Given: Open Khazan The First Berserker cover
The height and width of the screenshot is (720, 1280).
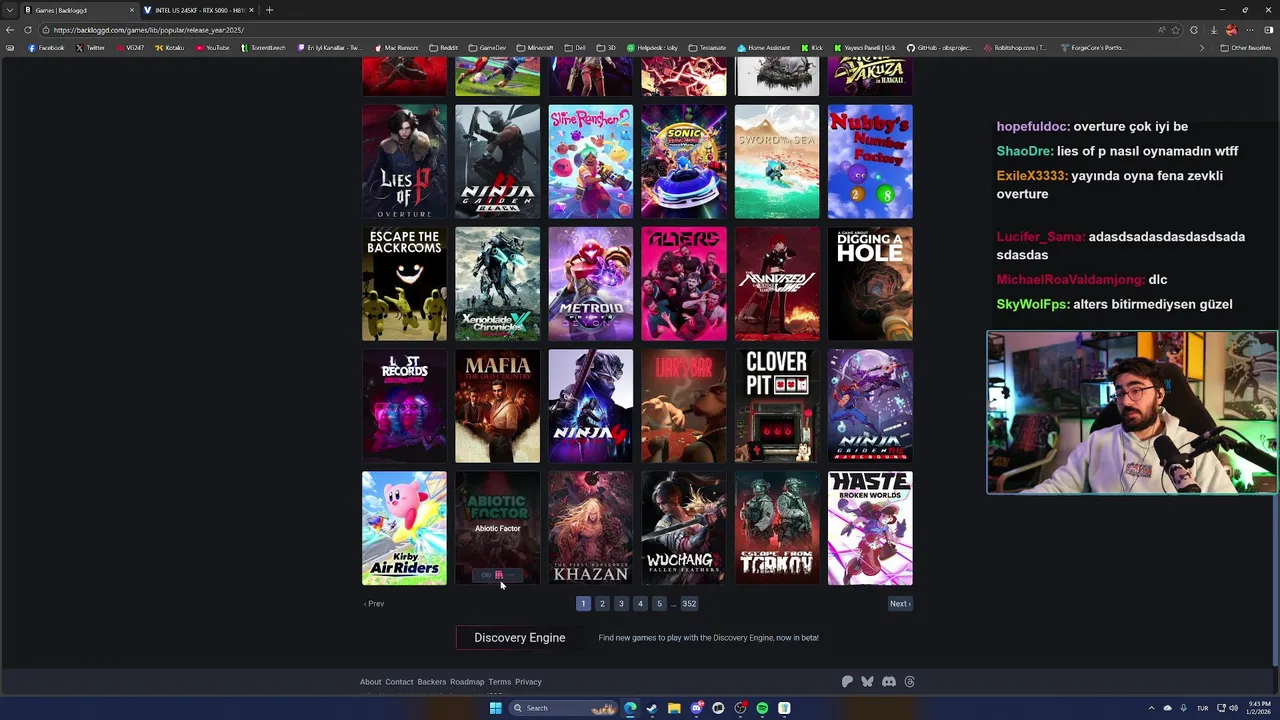Looking at the screenshot, I should [x=590, y=528].
